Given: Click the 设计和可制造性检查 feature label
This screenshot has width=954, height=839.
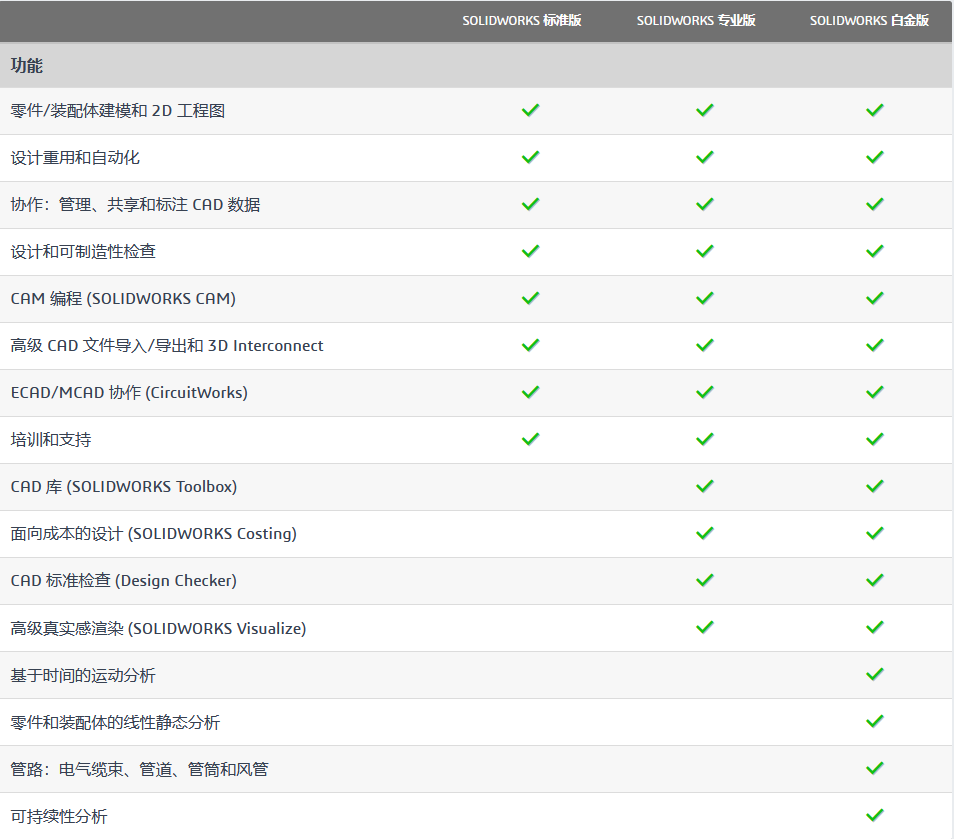Looking at the screenshot, I should point(83,251).
